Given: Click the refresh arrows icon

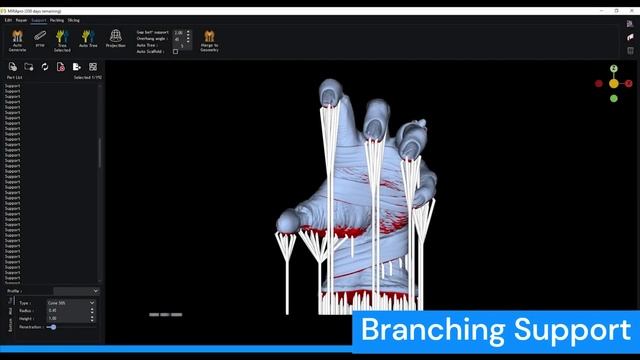Looking at the screenshot, I should point(44,67).
